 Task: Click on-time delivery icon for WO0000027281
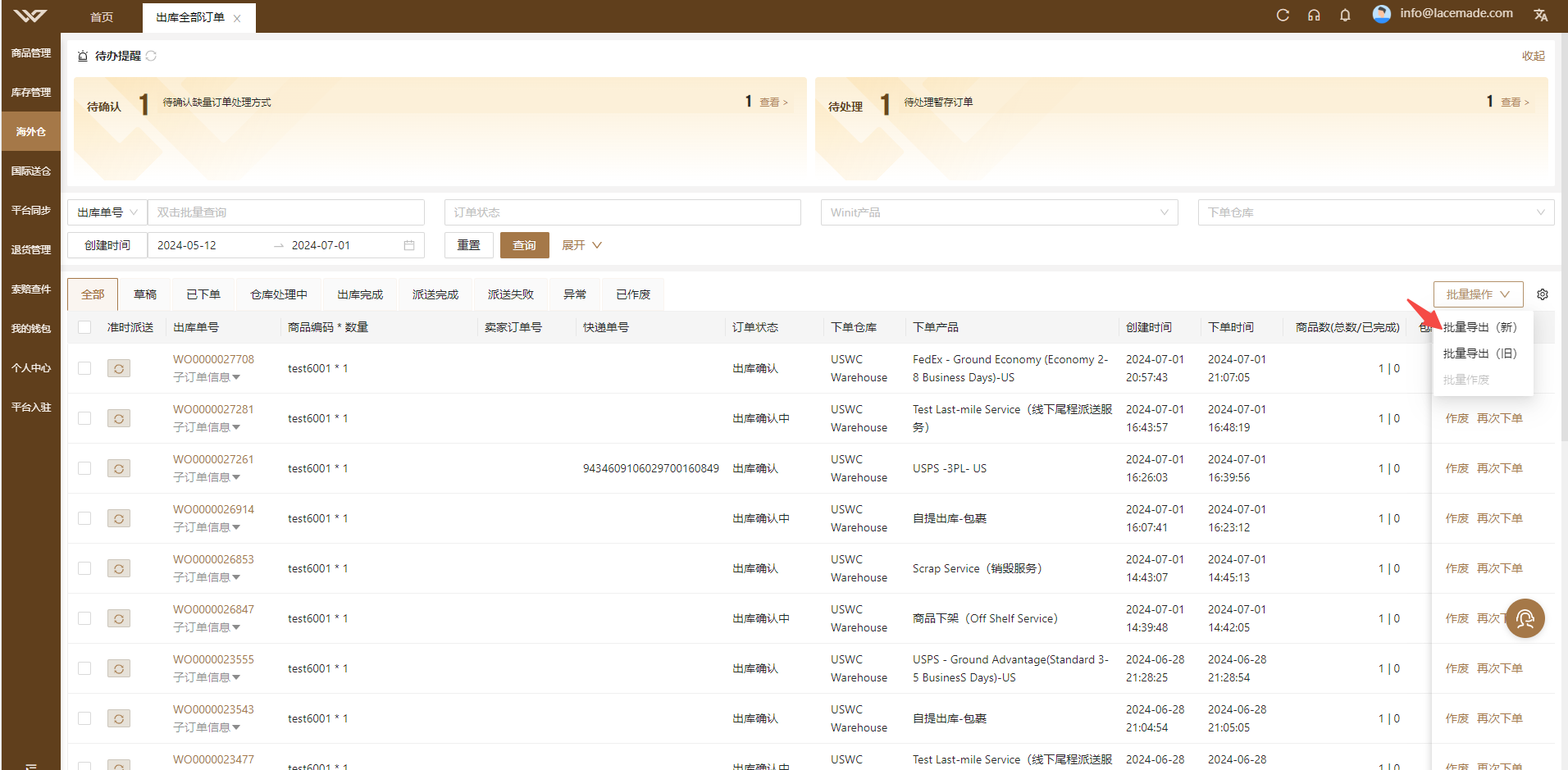coord(119,418)
